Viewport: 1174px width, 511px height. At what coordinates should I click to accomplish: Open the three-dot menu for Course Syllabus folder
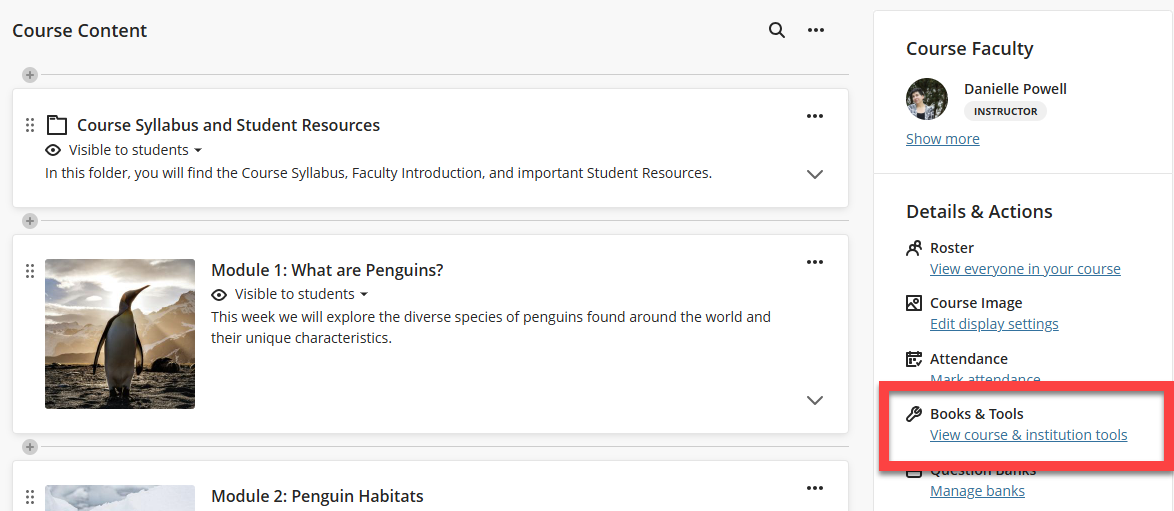815,116
